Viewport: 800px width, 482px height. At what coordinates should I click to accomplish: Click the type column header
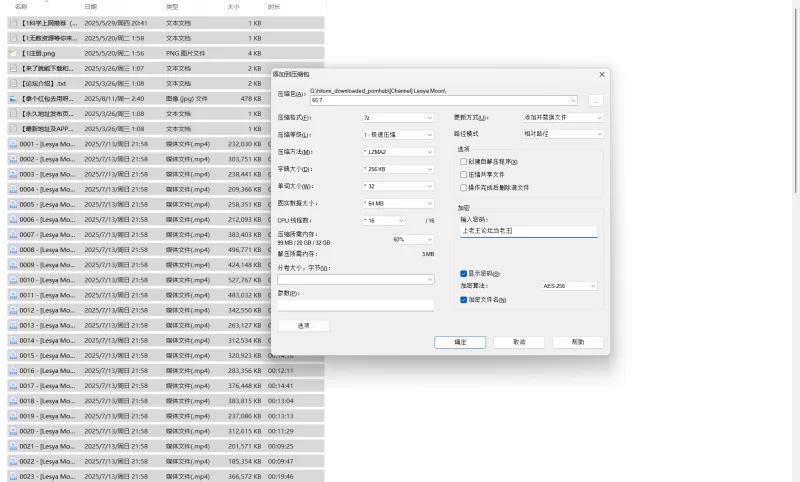[172, 7]
